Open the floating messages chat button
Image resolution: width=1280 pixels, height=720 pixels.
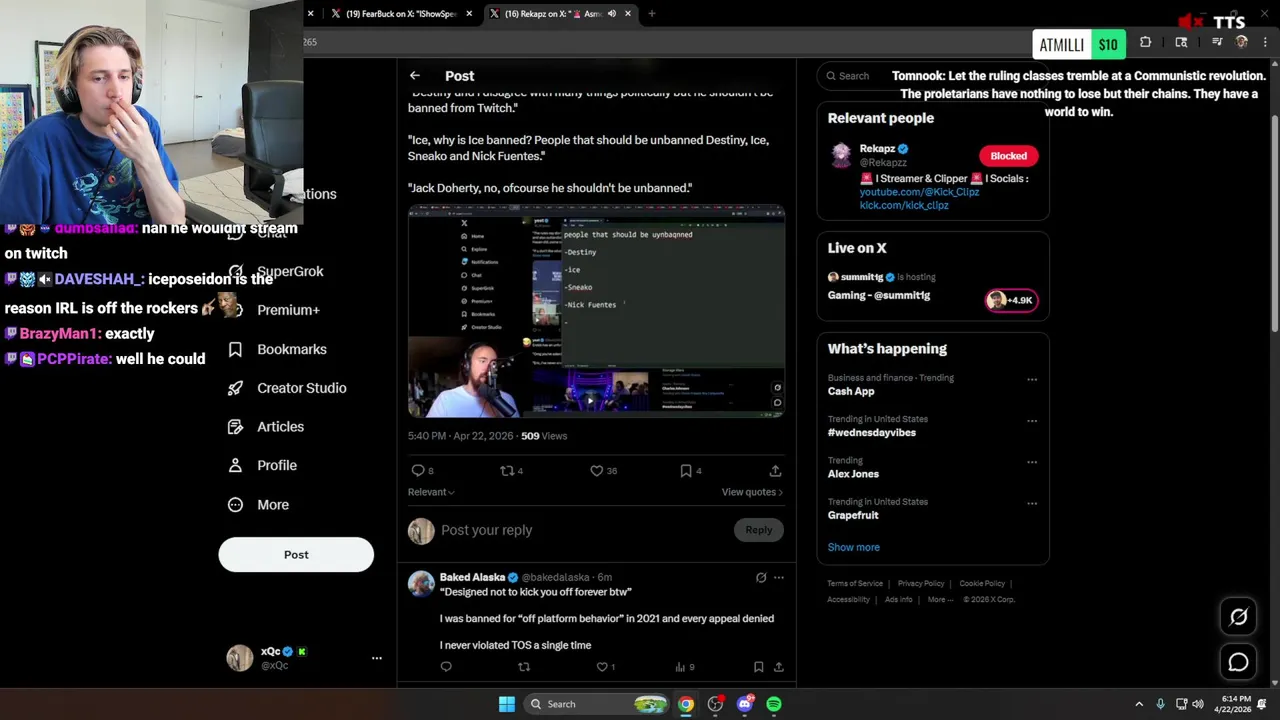click(x=1238, y=662)
